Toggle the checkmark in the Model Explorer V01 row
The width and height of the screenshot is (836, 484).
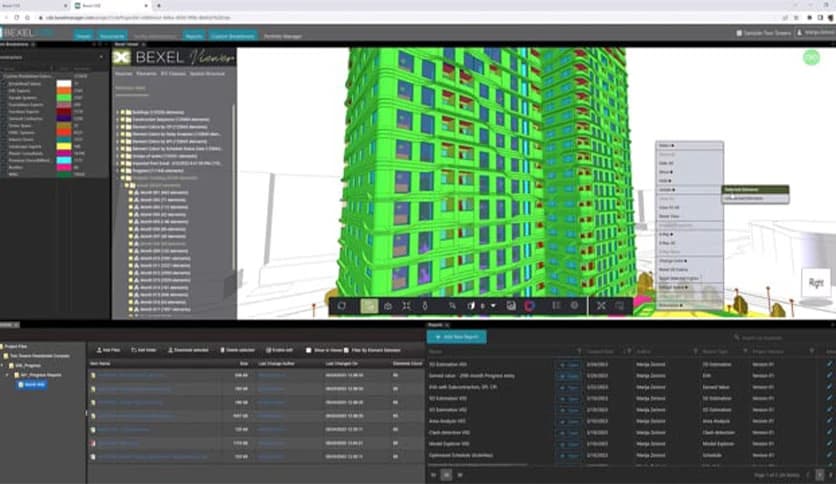(x=829, y=443)
